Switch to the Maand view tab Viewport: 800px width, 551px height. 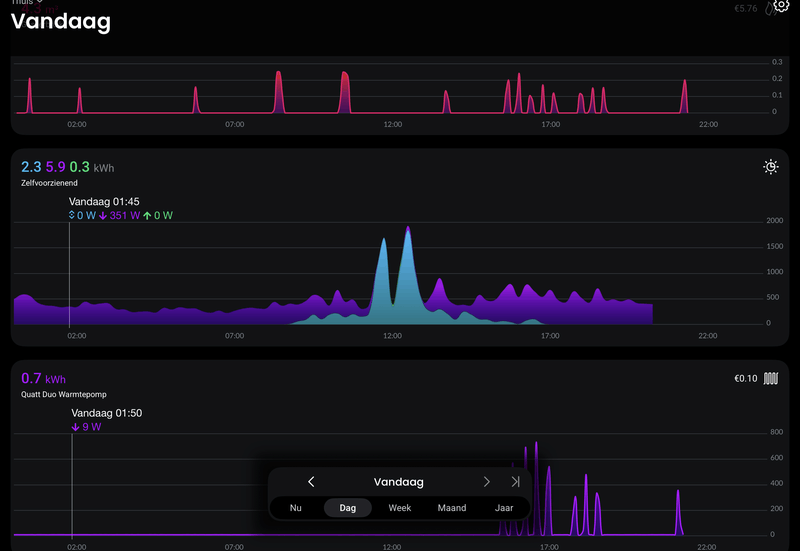click(x=452, y=508)
